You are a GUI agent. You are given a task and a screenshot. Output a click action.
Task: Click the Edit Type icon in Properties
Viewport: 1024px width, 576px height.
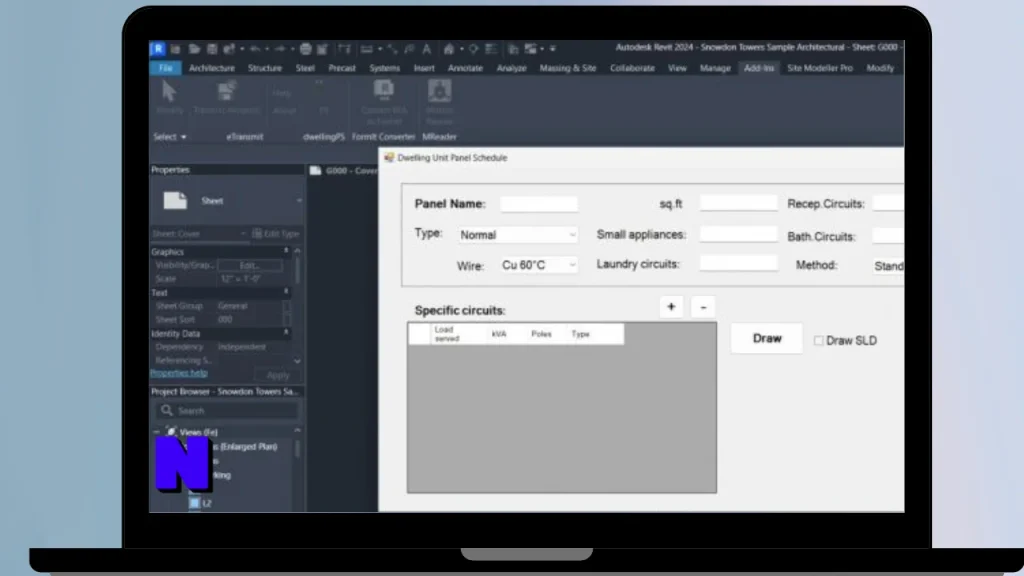pyautogui.click(x=257, y=233)
